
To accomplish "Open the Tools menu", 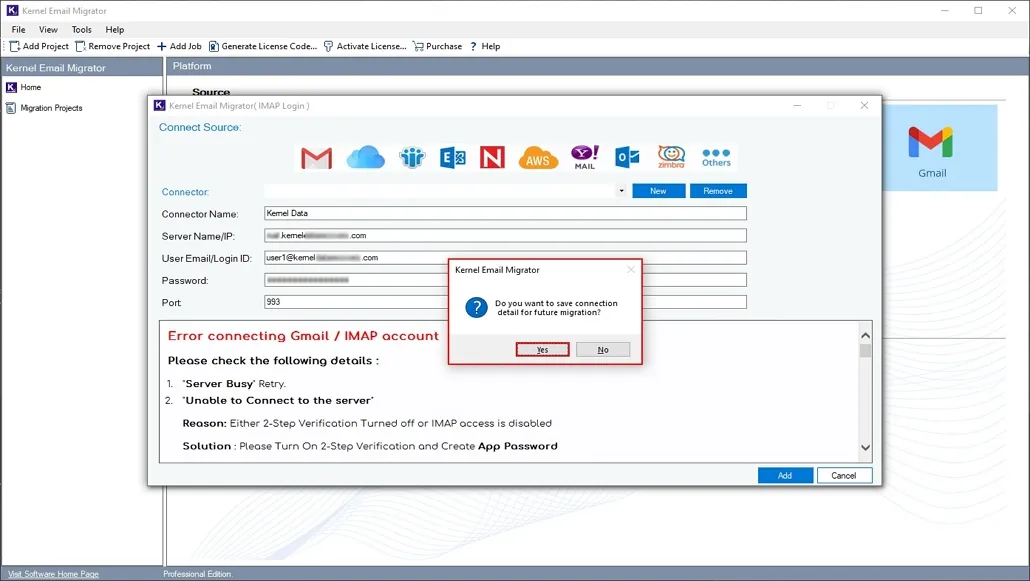I will click(81, 29).
